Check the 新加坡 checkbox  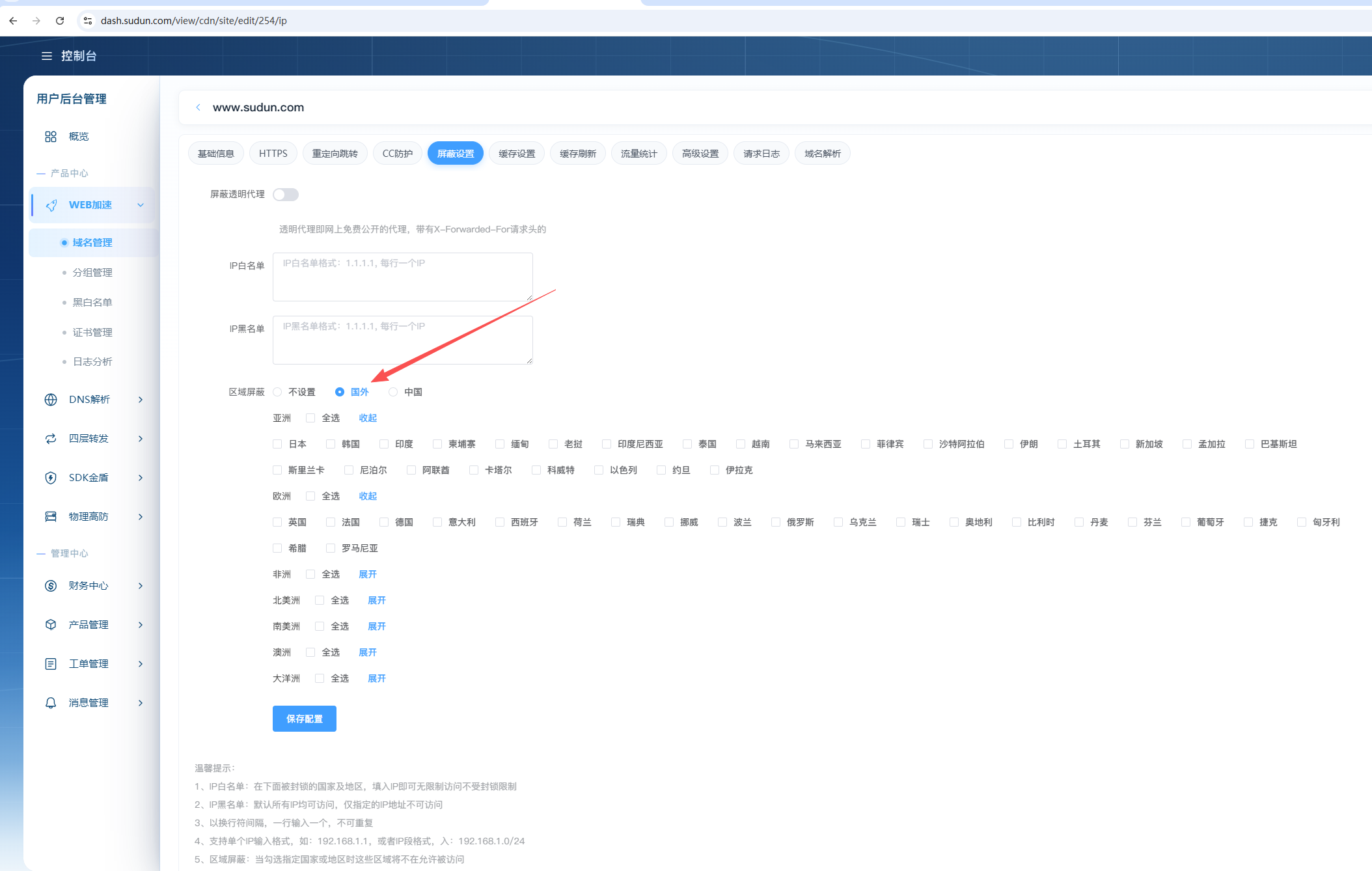(1125, 444)
